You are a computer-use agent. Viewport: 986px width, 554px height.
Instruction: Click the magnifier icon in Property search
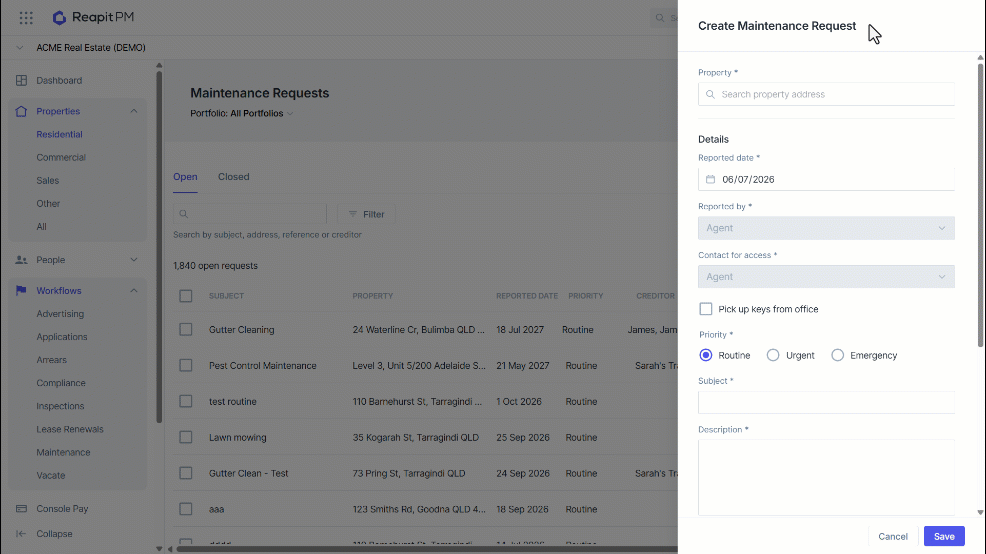[x=711, y=94]
